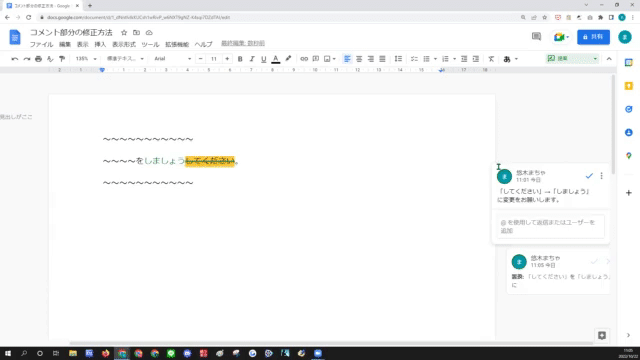
Task: Toggle bold formatting
Action: 240,59
